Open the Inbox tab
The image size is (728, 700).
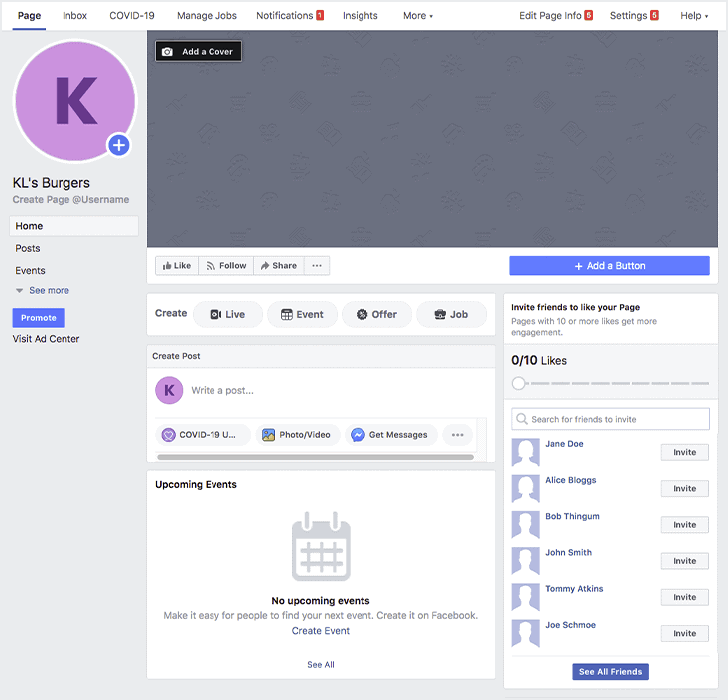pyautogui.click(x=75, y=16)
